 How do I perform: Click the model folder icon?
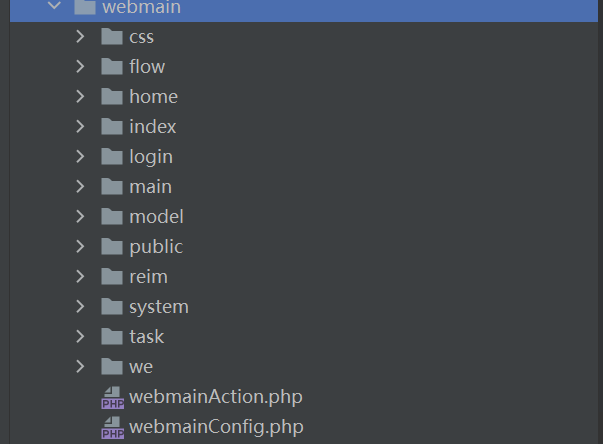coord(112,216)
